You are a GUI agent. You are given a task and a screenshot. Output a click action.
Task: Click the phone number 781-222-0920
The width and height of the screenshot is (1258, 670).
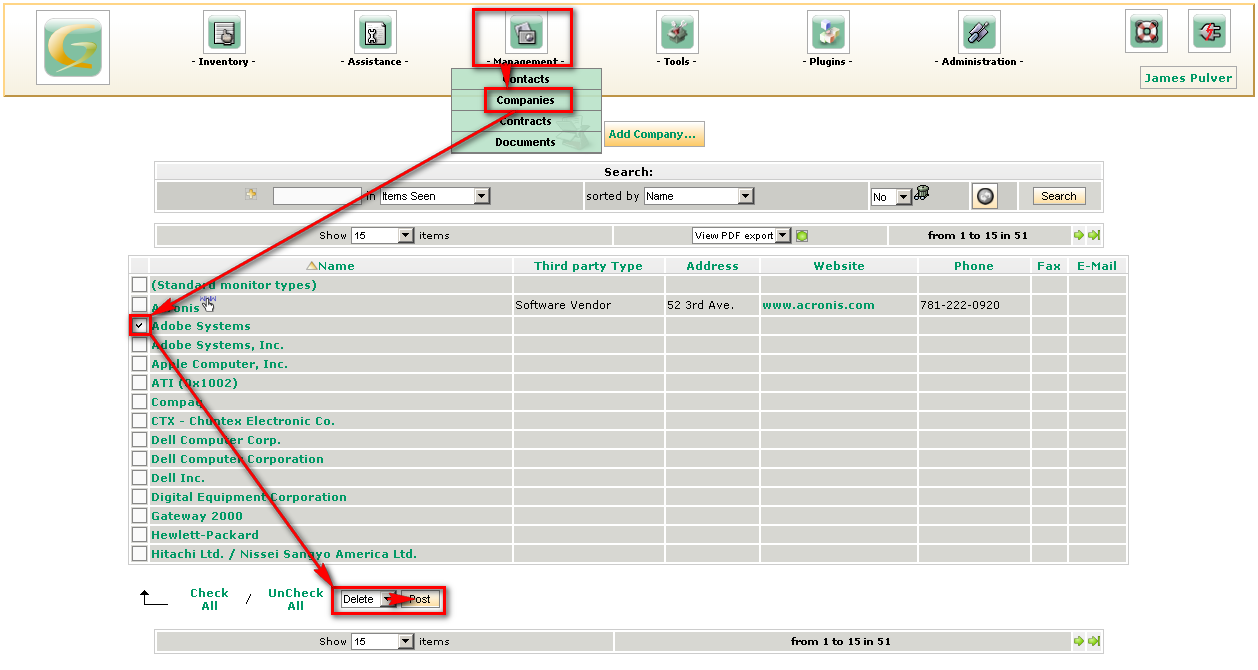[x=960, y=305]
